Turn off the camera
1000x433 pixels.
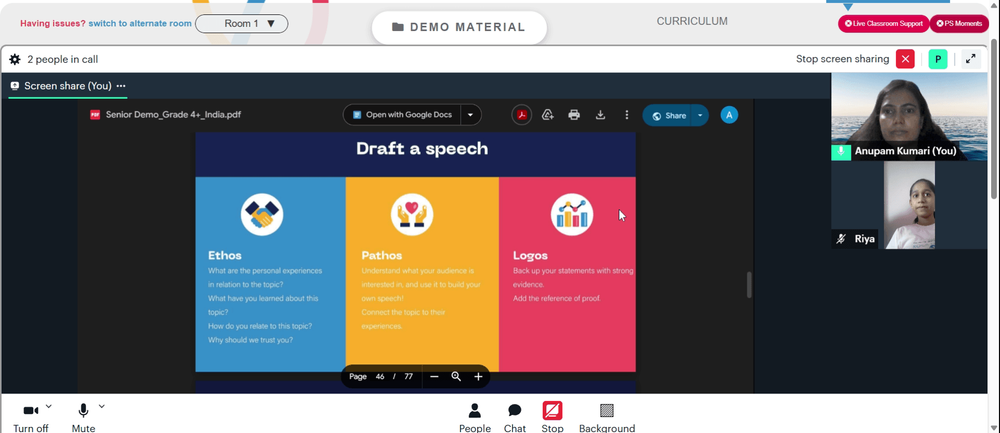(x=31, y=418)
